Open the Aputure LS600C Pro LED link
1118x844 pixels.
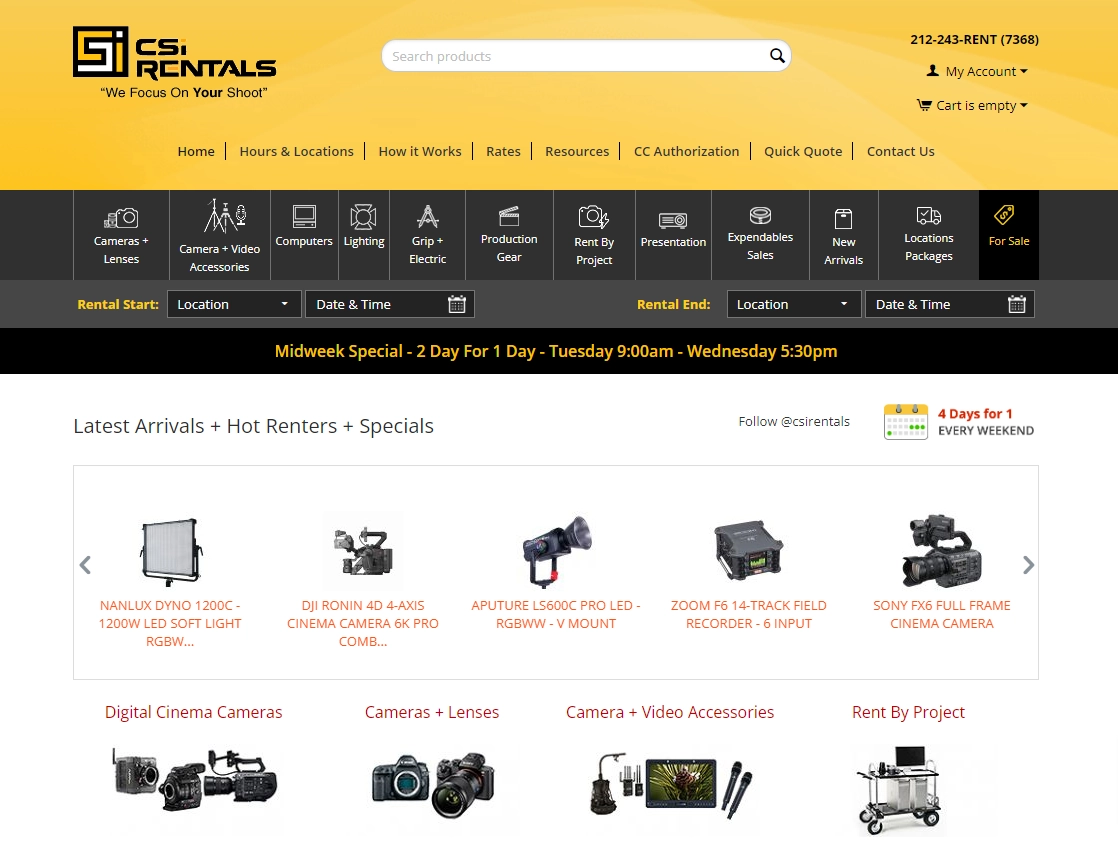click(x=555, y=614)
